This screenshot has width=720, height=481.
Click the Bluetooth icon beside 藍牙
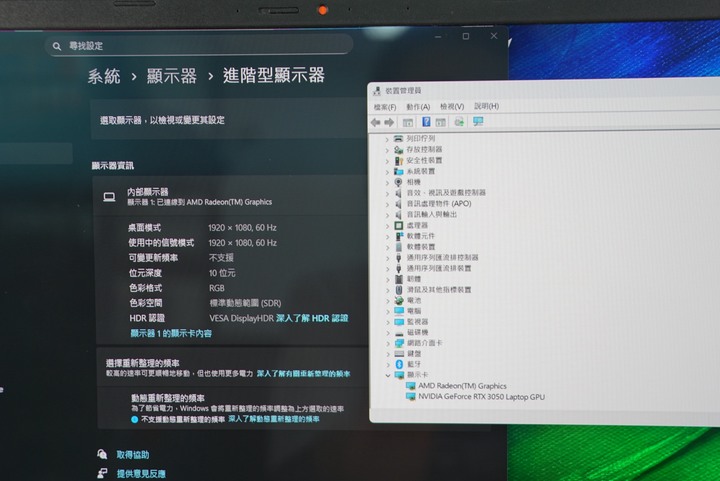point(399,364)
